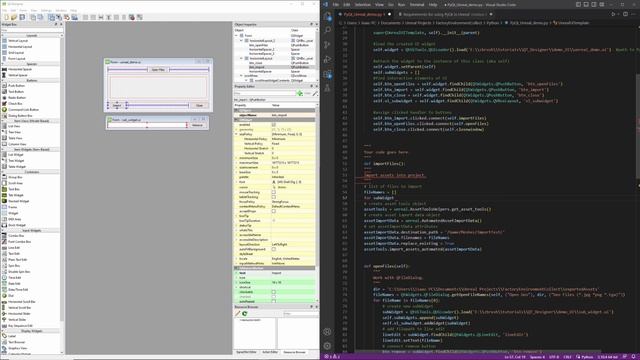Click the Open Files button in the form preview
Screen dimensions: 640x360
158,70
